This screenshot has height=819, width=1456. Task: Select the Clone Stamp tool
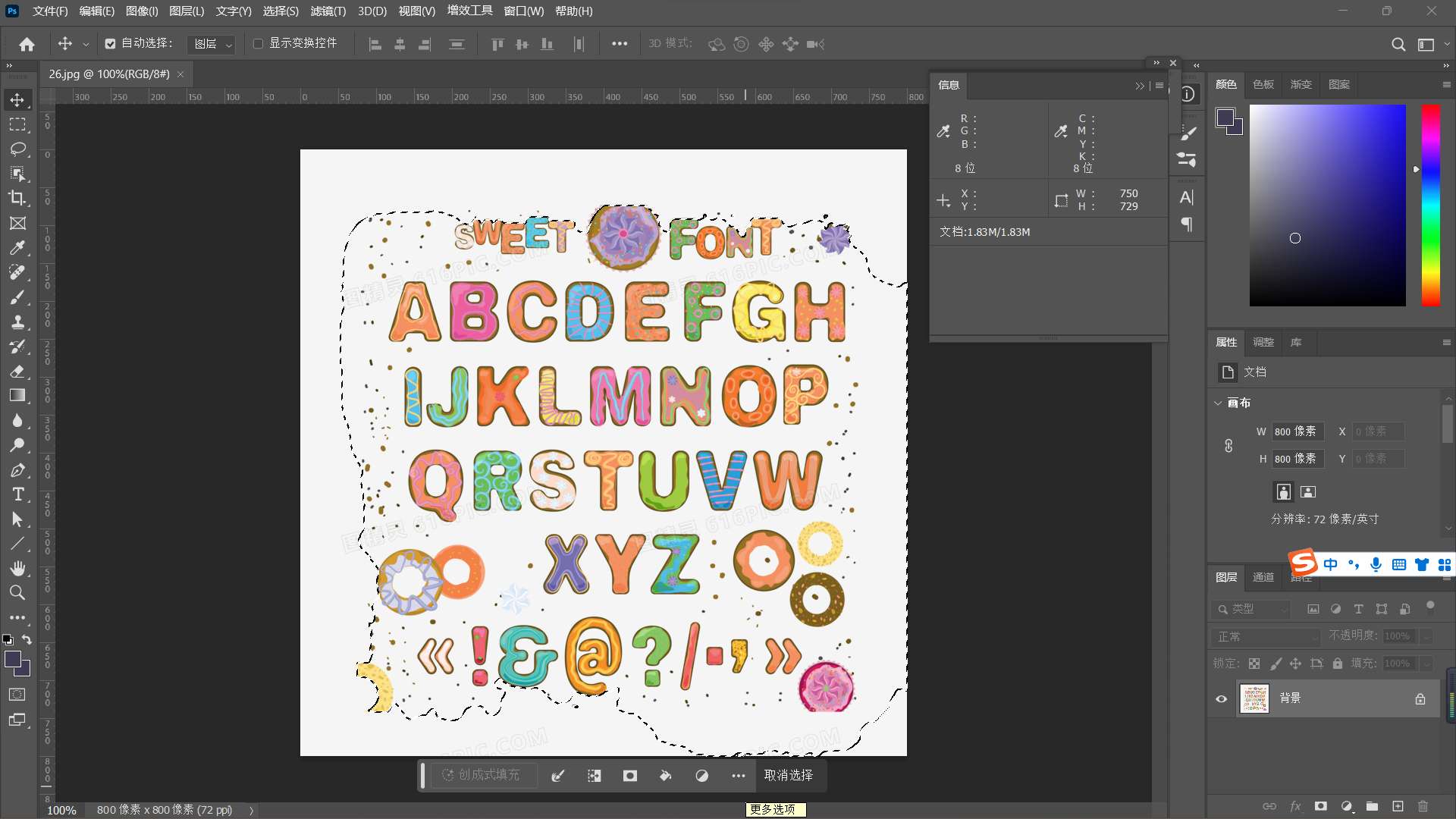pos(17,322)
